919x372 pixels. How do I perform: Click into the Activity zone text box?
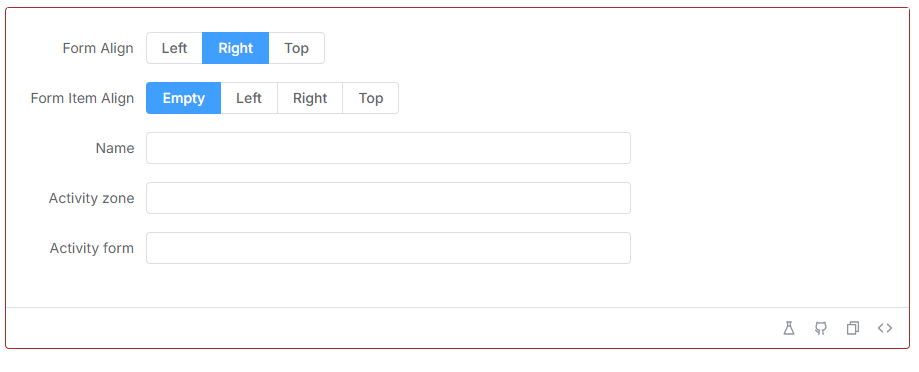tap(389, 198)
